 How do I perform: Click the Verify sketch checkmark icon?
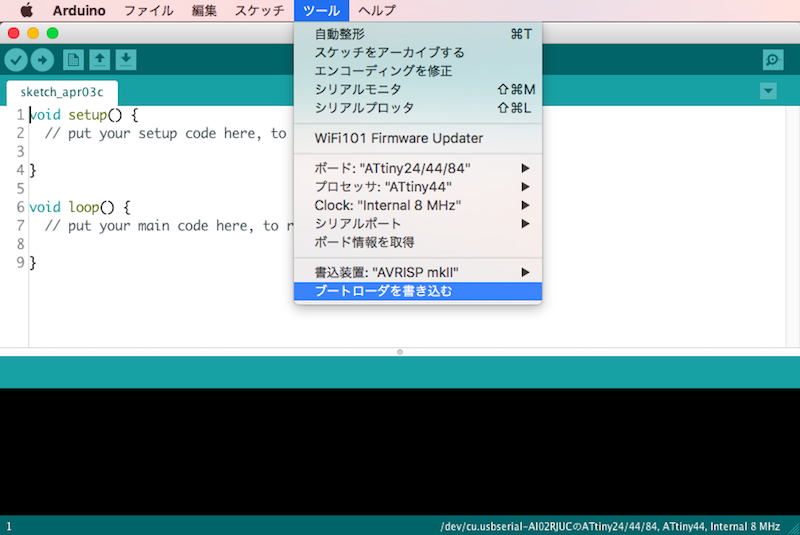click(x=16, y=60)
